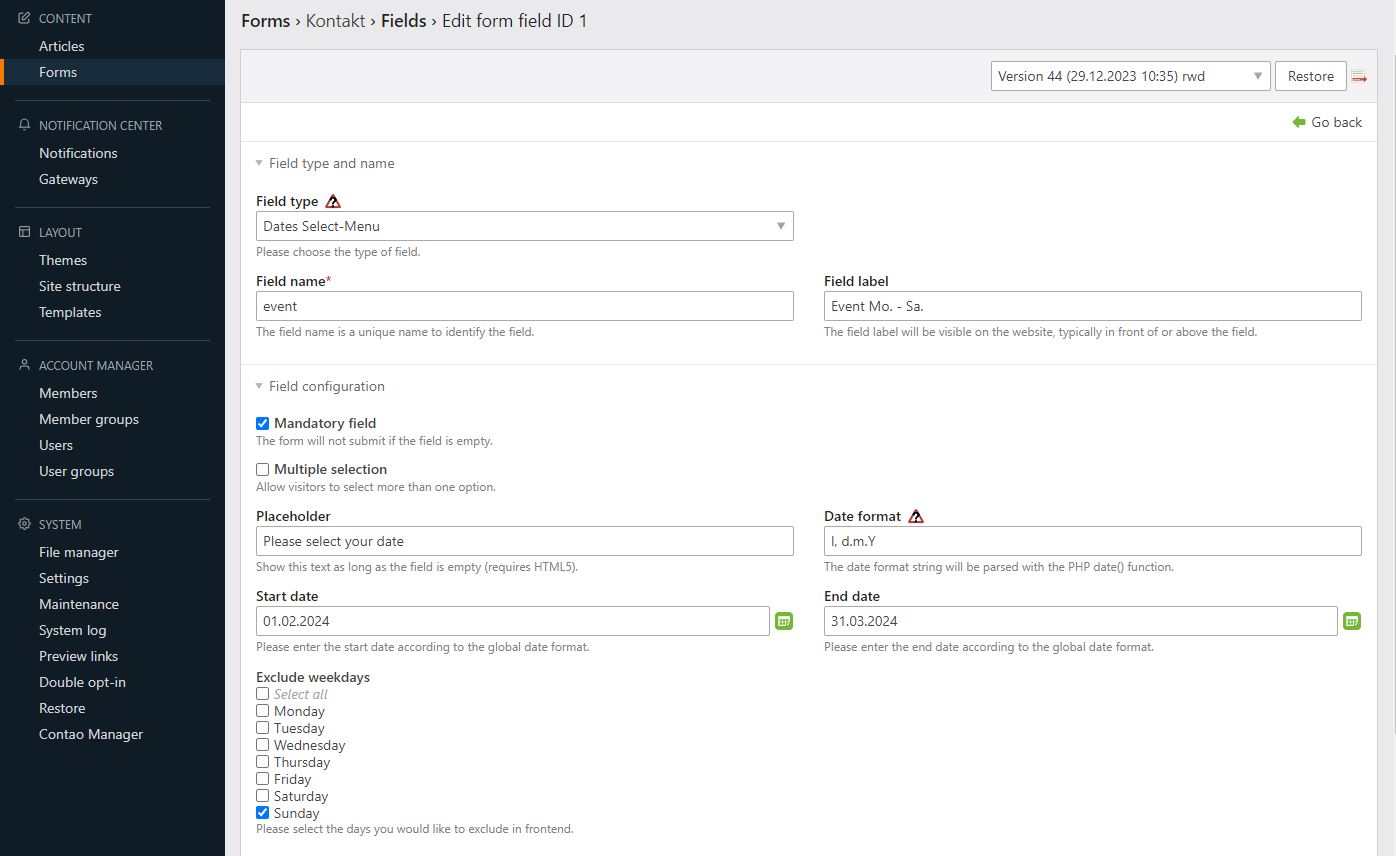
Task: Collapse the ACCOUNT MANAGER sidebar group
Action: tap(96, 365)
